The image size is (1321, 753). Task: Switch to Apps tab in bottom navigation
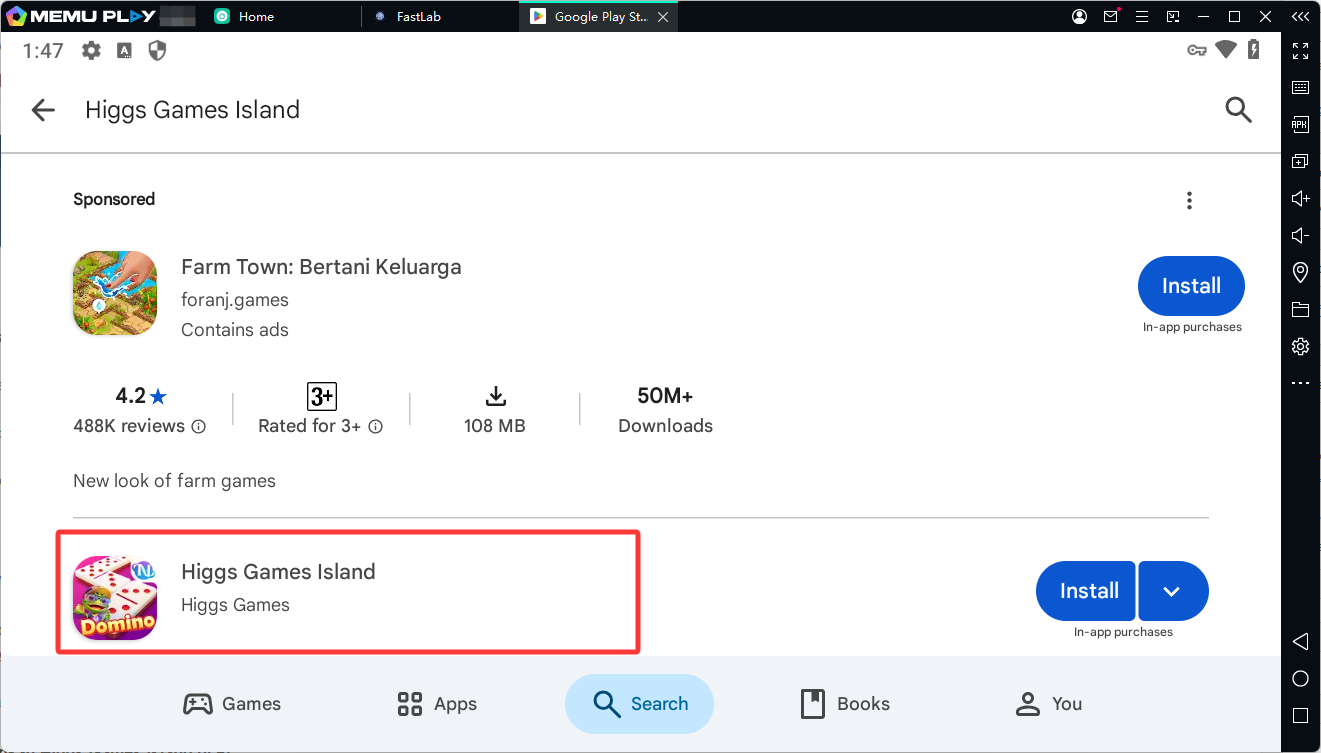pyautogui.click(x=437, y=704)
